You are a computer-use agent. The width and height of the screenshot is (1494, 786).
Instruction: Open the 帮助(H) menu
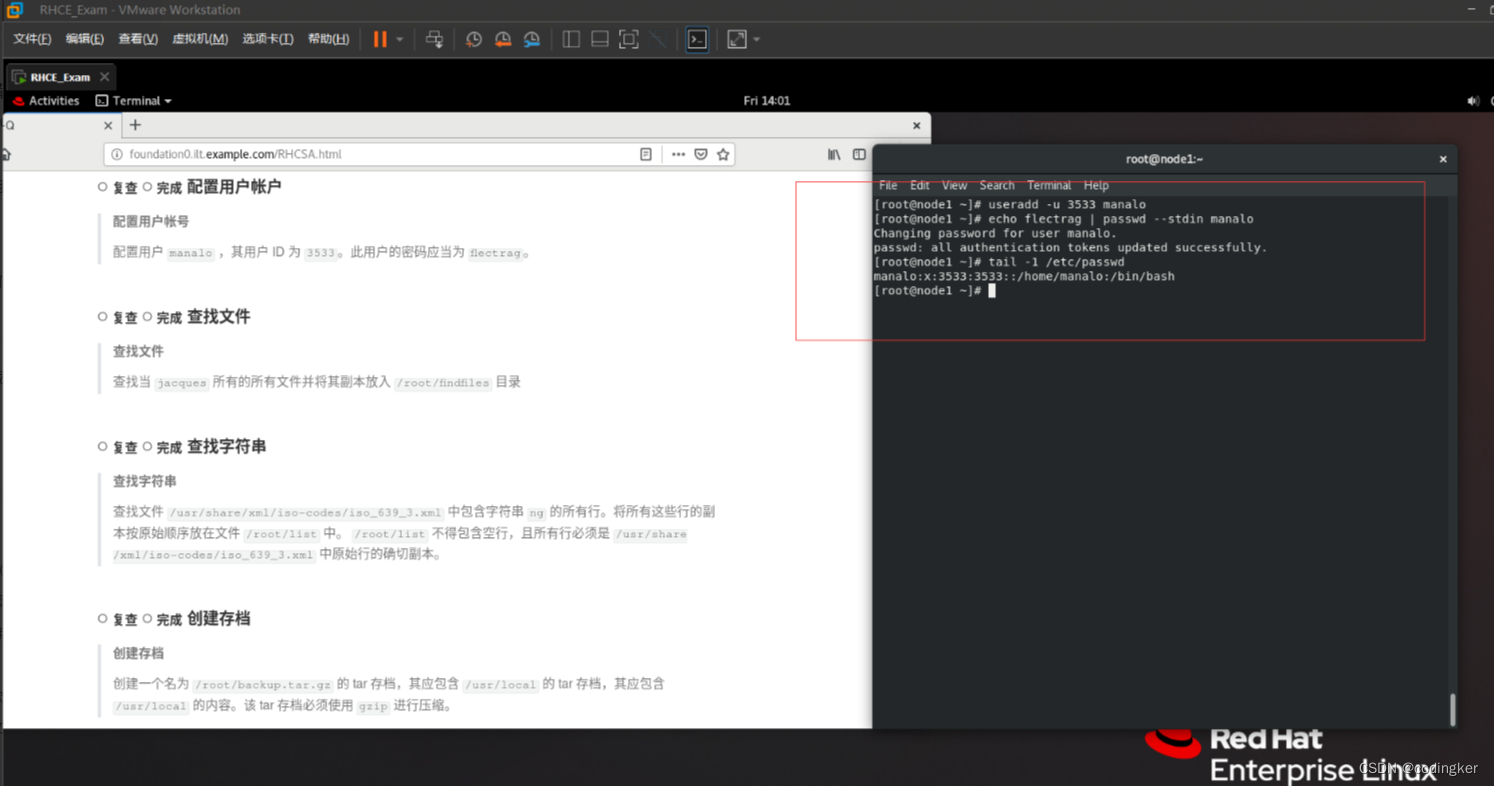click(x=329, y=39)
